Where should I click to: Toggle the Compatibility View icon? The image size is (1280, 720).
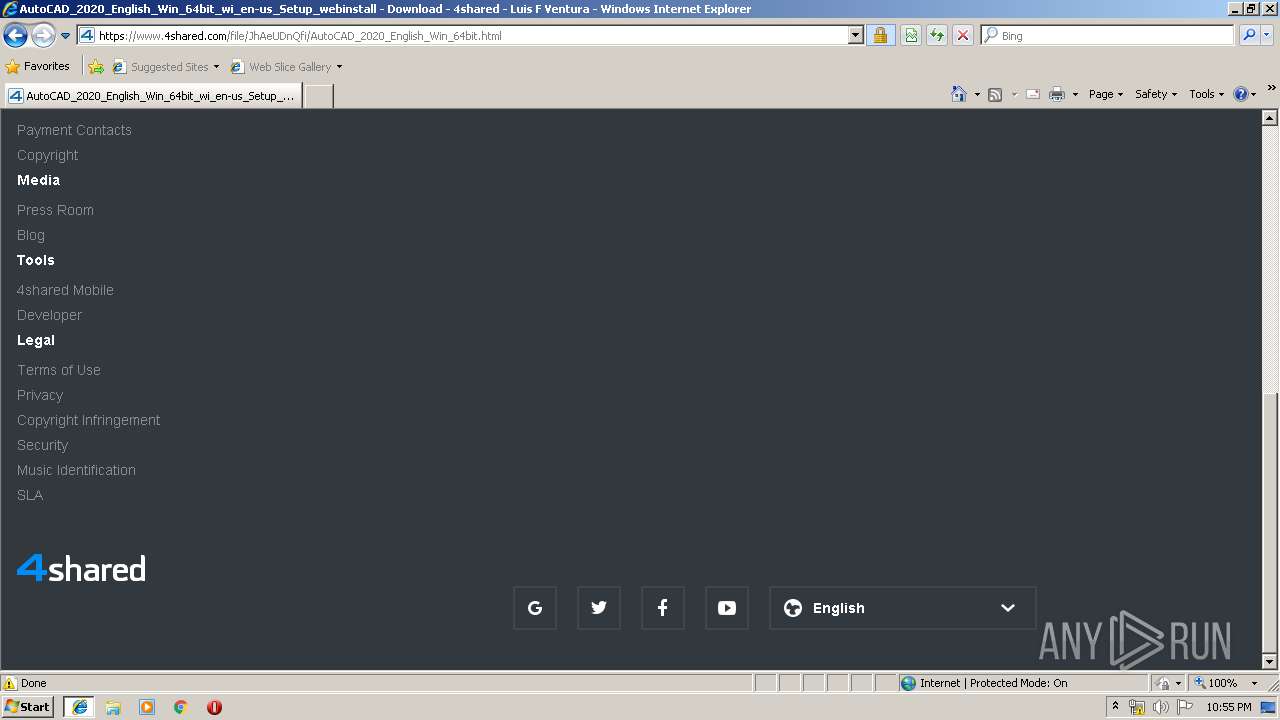pos(911,35)
